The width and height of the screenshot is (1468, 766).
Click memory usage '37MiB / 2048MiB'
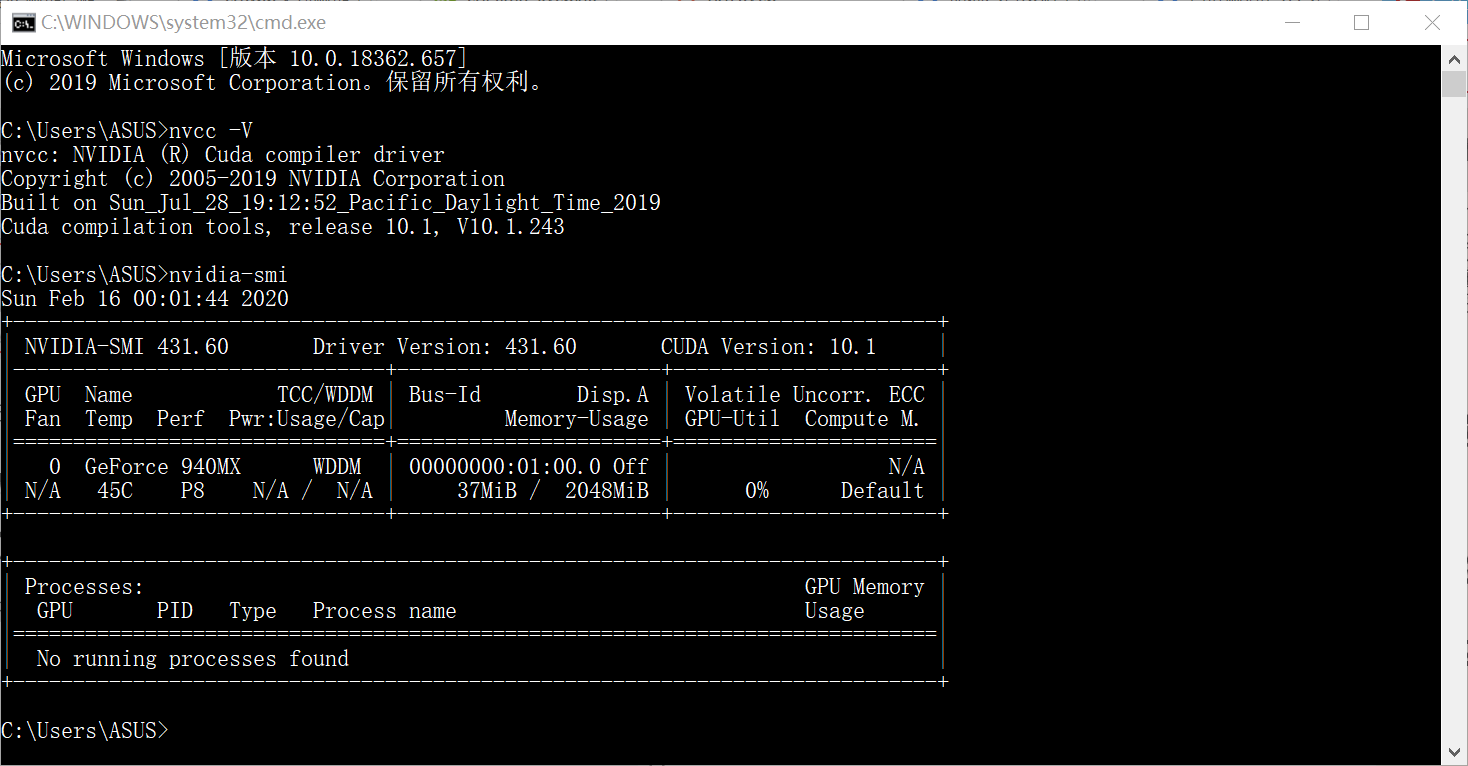[x=553, y=491]
